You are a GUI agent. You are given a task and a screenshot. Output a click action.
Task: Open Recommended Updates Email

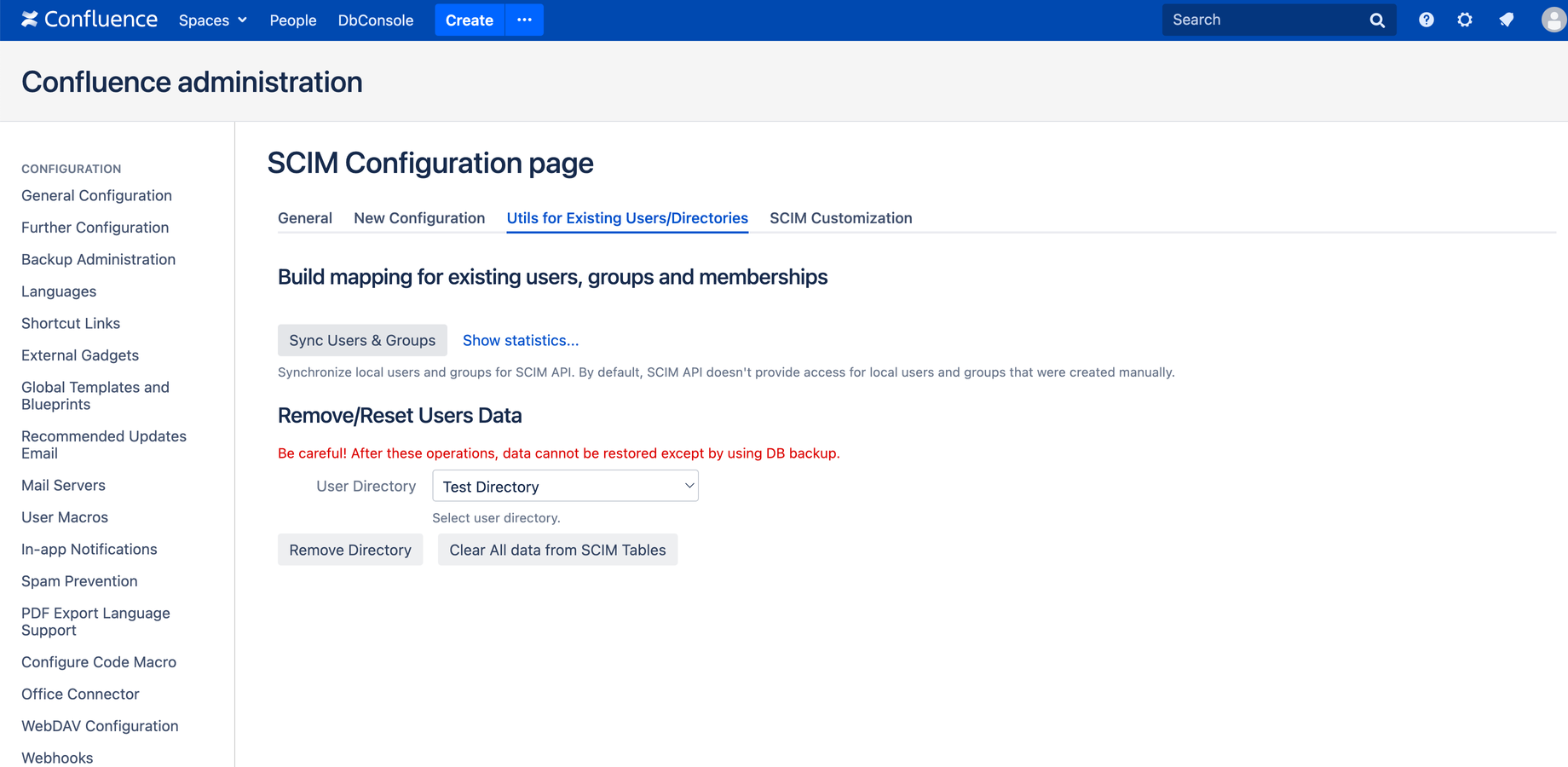tap(104, 445)
